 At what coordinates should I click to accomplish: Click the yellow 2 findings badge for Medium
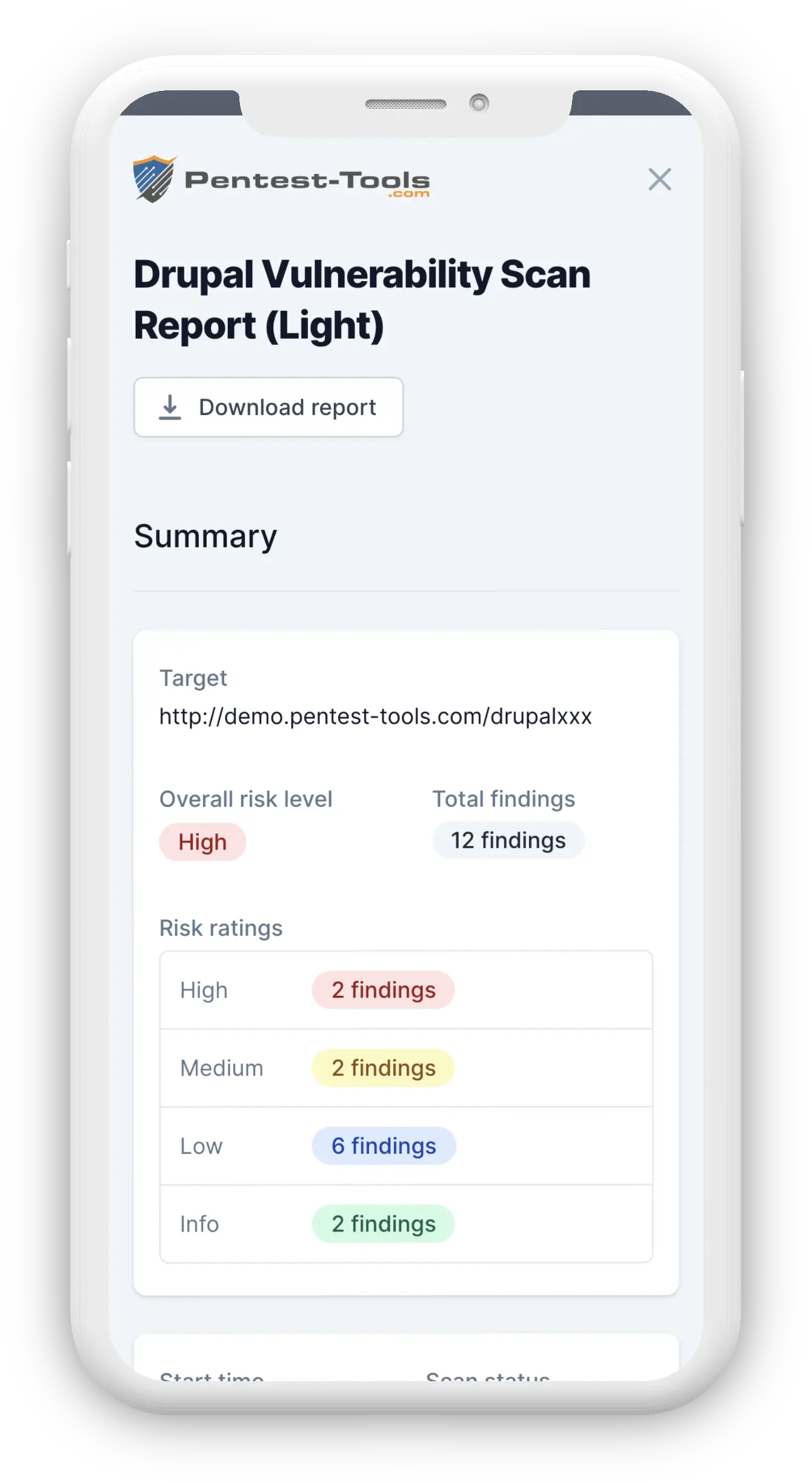(x=382, y=1068)
